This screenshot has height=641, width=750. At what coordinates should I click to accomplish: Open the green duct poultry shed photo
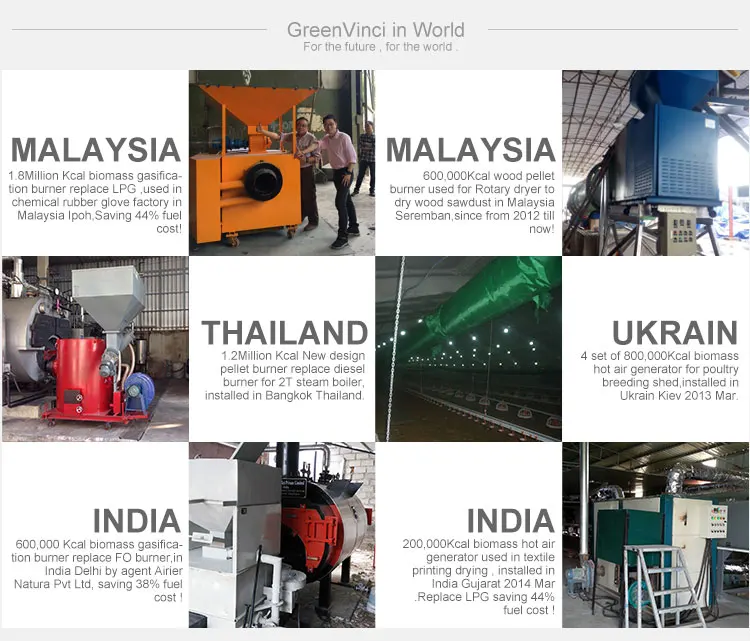pyautogui.click(x=469, y=349)
